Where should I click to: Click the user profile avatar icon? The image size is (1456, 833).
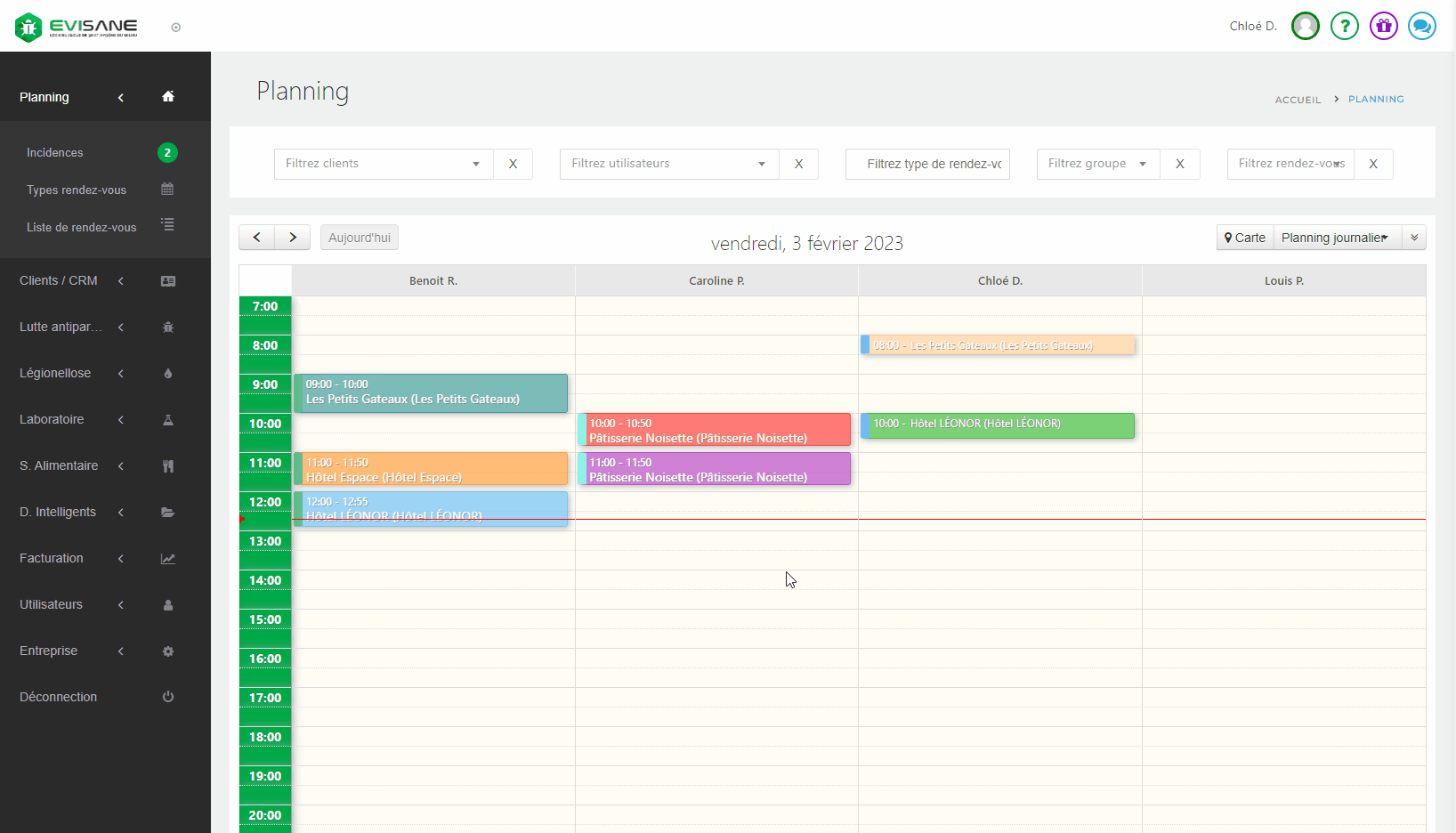click(1305, 26)
